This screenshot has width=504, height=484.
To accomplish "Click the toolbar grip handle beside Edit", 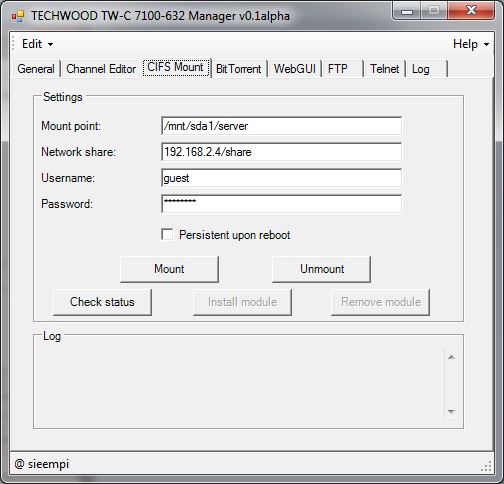I will (13, 43).
